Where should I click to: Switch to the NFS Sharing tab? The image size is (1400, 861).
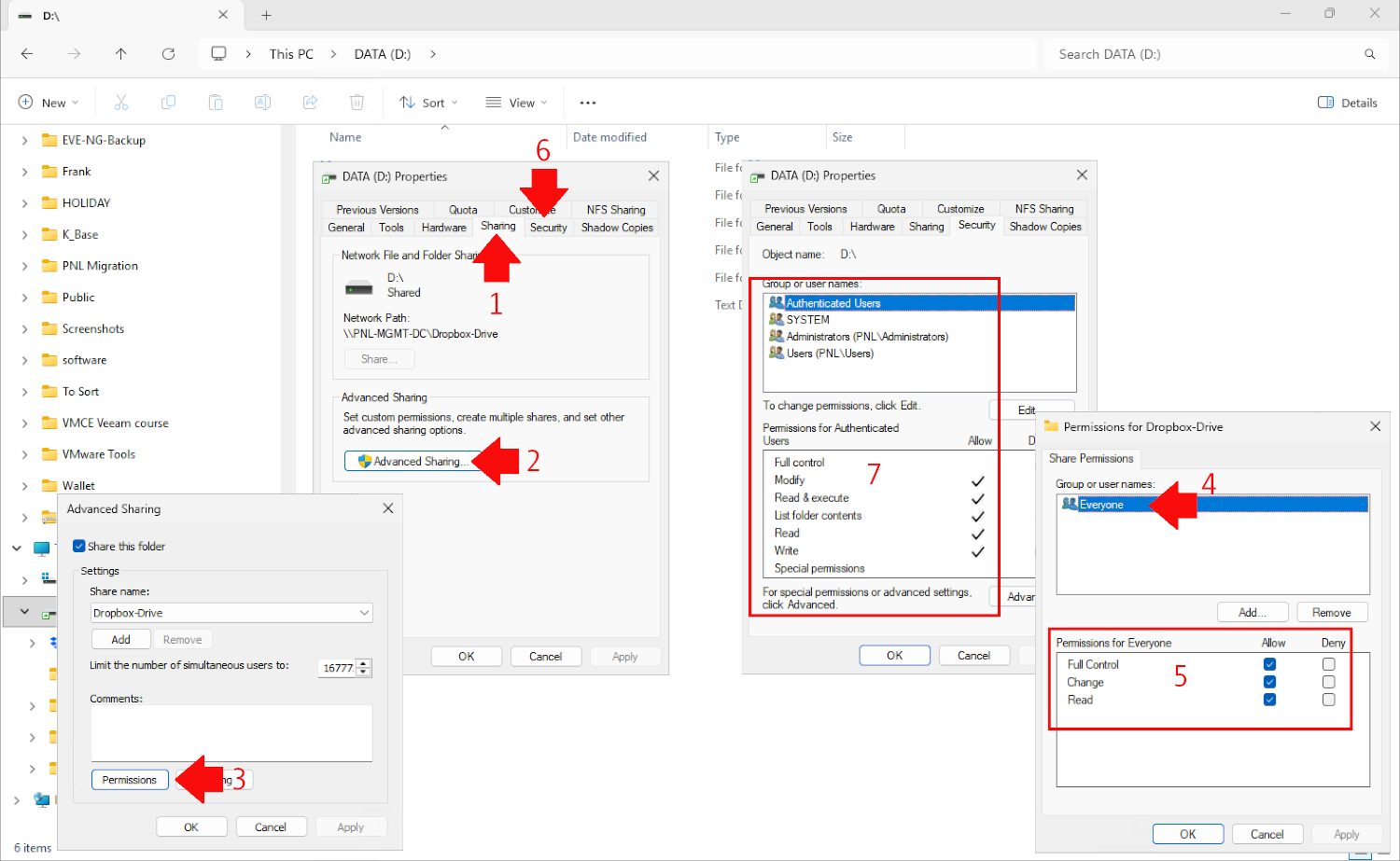(x=615, y=210)
